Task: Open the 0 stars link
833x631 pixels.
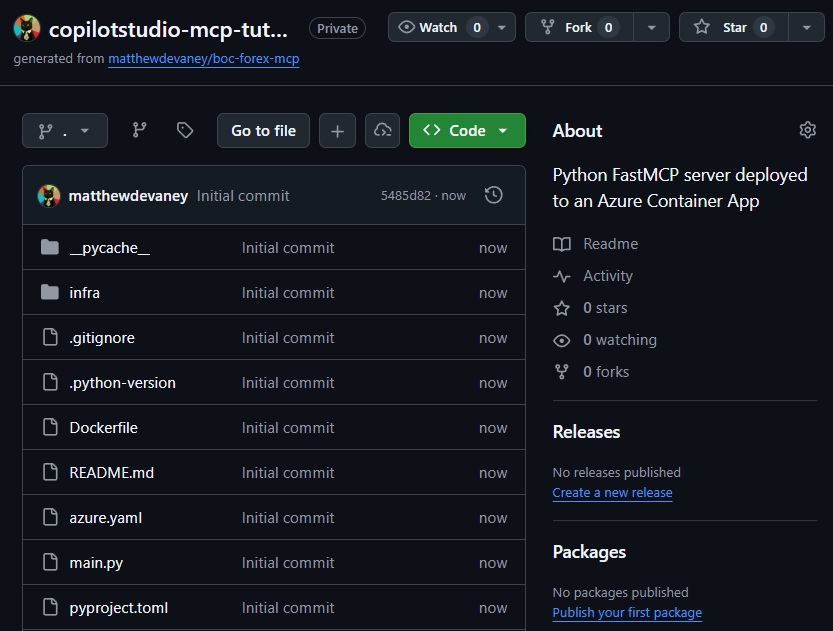Action: [605, 308]
